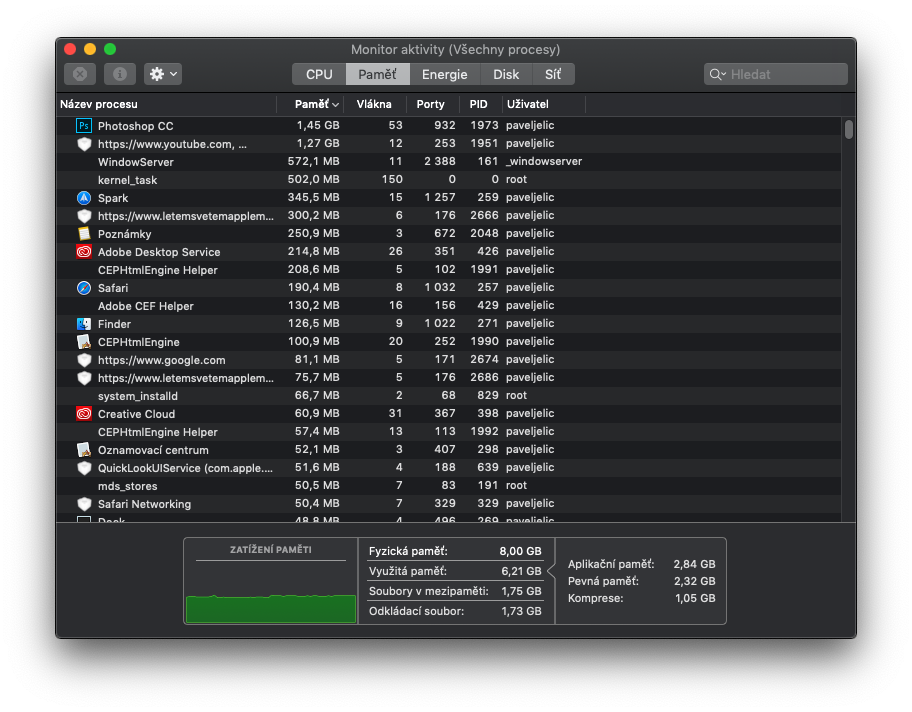Switch to the CPU tab
This screenshot has height=712, width=912.
319,74
